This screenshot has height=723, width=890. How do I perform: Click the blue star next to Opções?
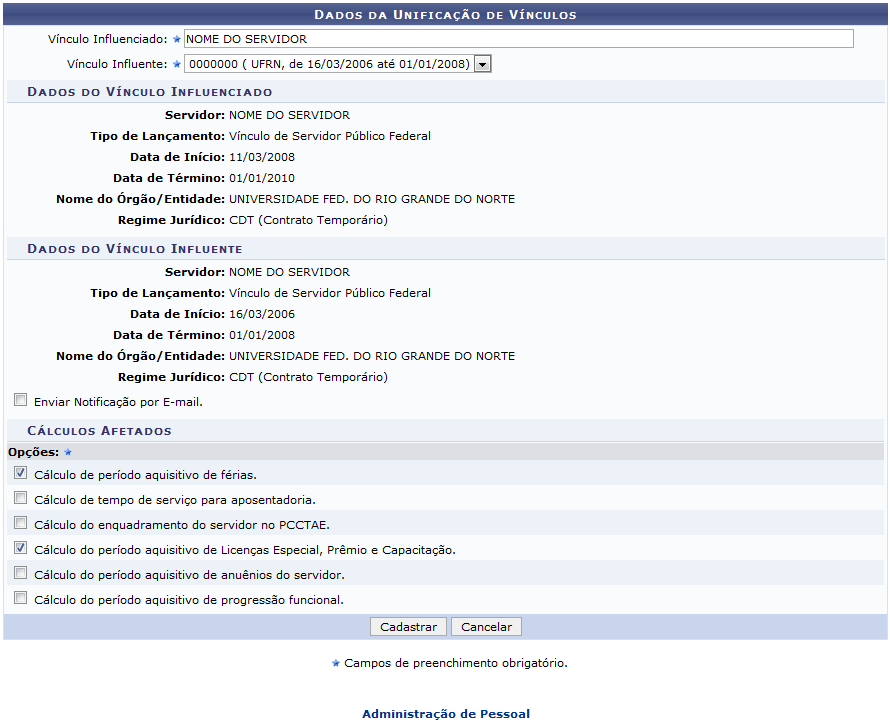[68, 452]
